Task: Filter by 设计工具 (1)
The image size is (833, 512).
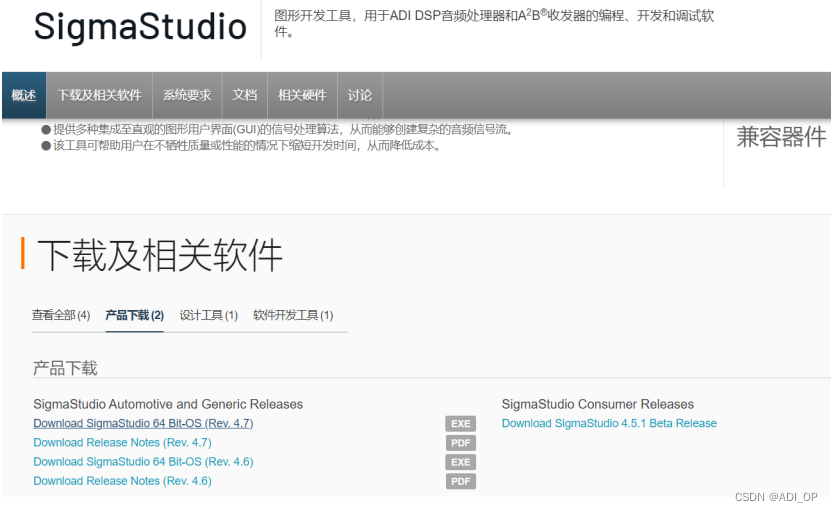Action: [208, 315]
